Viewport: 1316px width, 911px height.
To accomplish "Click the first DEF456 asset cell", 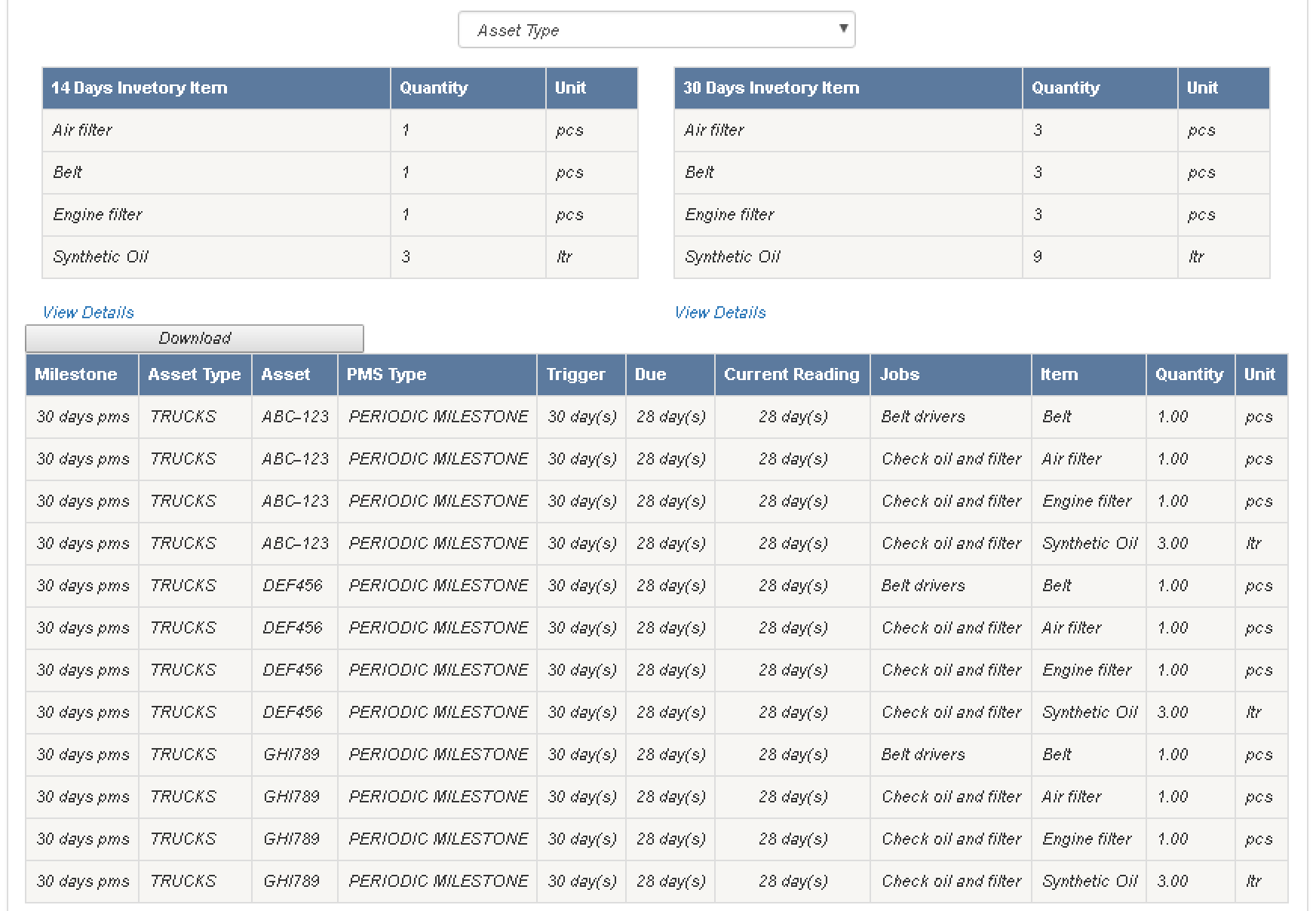I will pos(293,586).
